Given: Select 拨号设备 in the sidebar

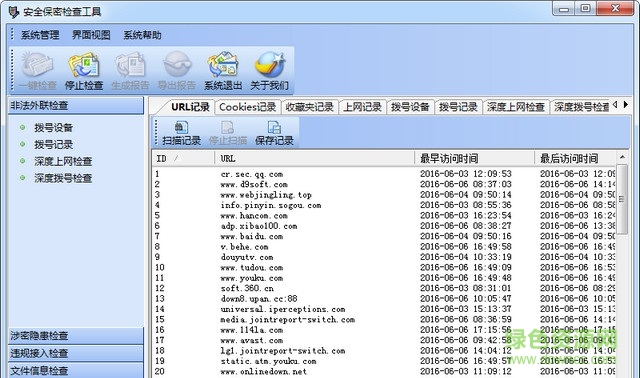Looking at the screenshot, I should point(53,128).
